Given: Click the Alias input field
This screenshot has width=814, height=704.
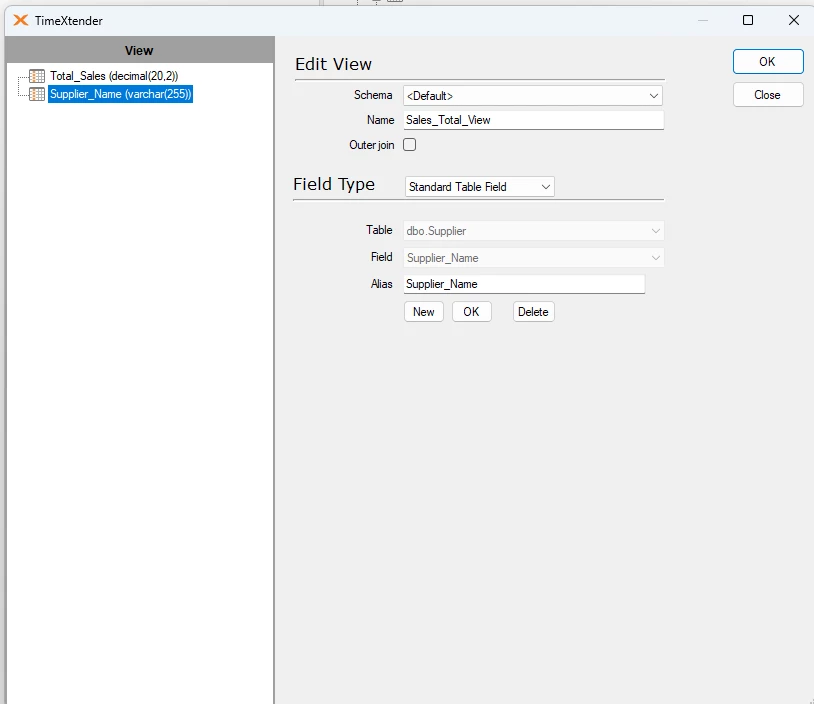Looking at the screenshot, I should click(524, 284).
